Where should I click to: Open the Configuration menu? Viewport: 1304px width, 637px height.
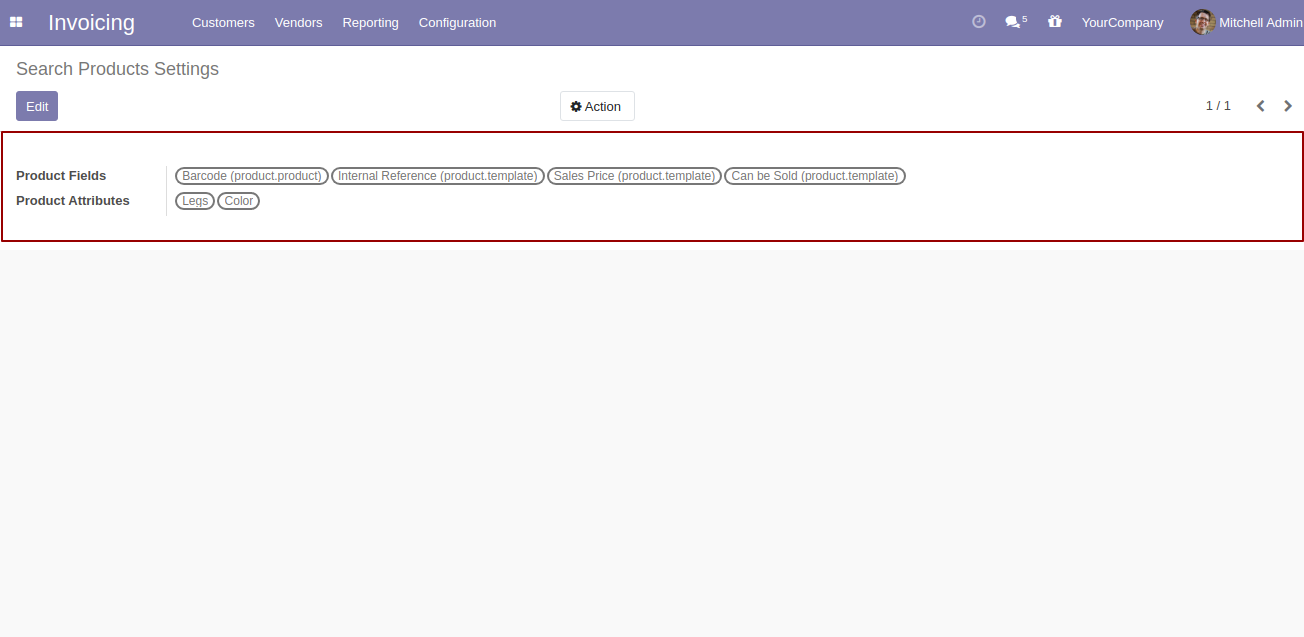pyautogui.click(x=457, y=22)
